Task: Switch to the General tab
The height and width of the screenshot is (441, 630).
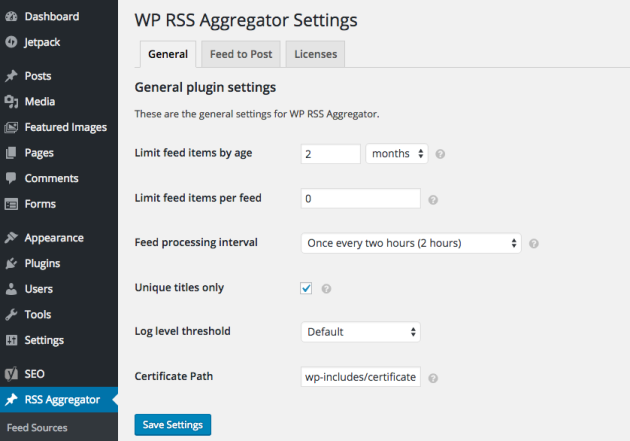Action: click(168, 54)
